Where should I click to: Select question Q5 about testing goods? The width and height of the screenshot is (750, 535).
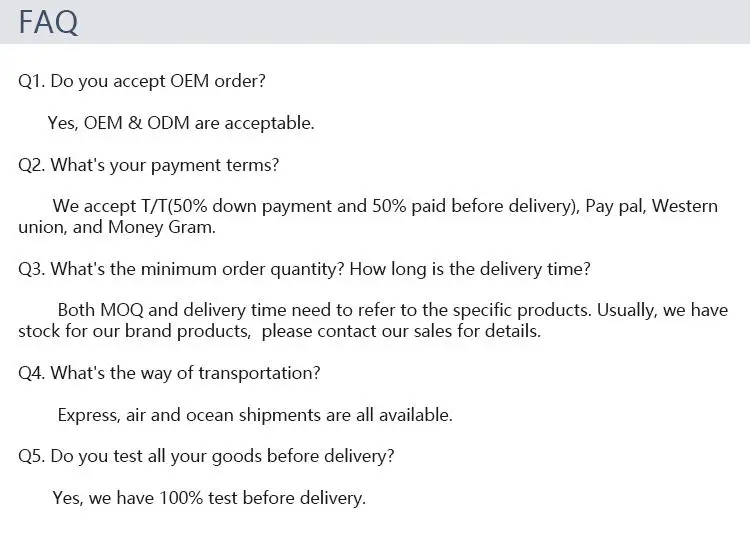(206, 456)
